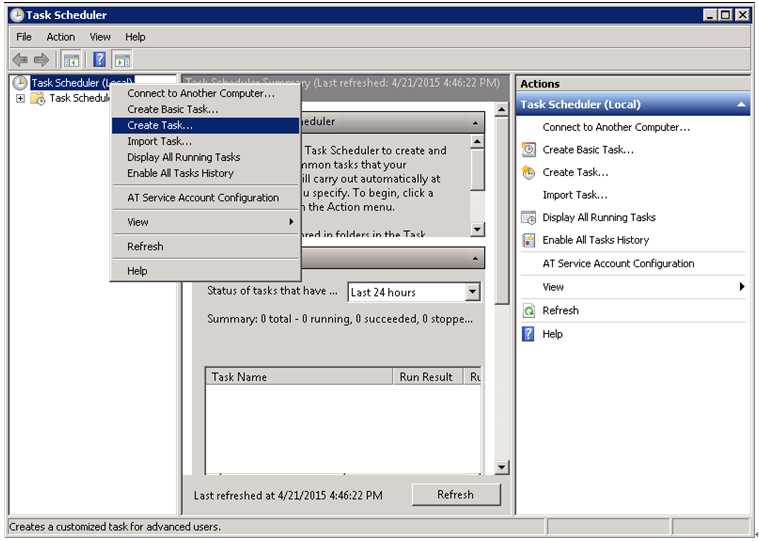
Task: Click the overview text scroll up arrow
Action: point(477,141)
